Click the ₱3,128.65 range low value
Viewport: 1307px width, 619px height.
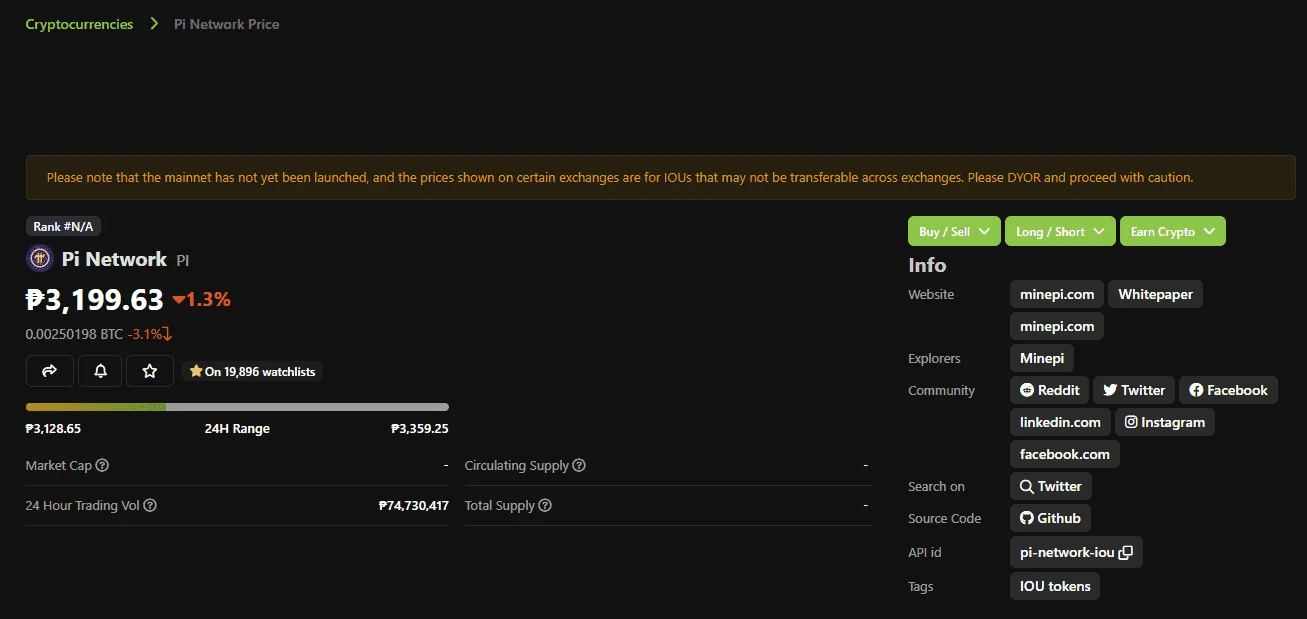click(x=53, y=428)
